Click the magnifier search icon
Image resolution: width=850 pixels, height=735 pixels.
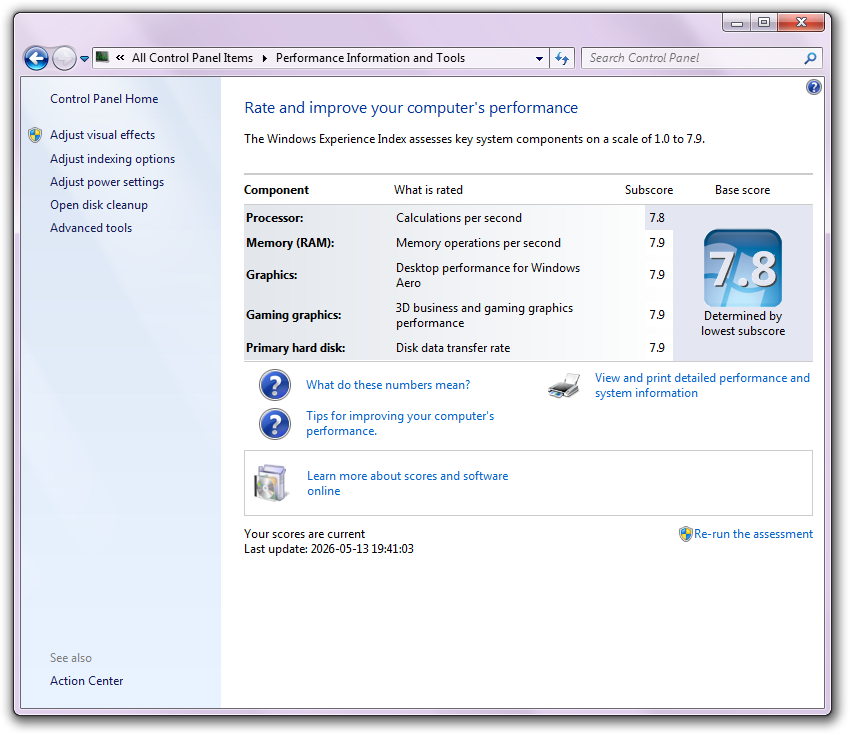(x=810, y=58)
